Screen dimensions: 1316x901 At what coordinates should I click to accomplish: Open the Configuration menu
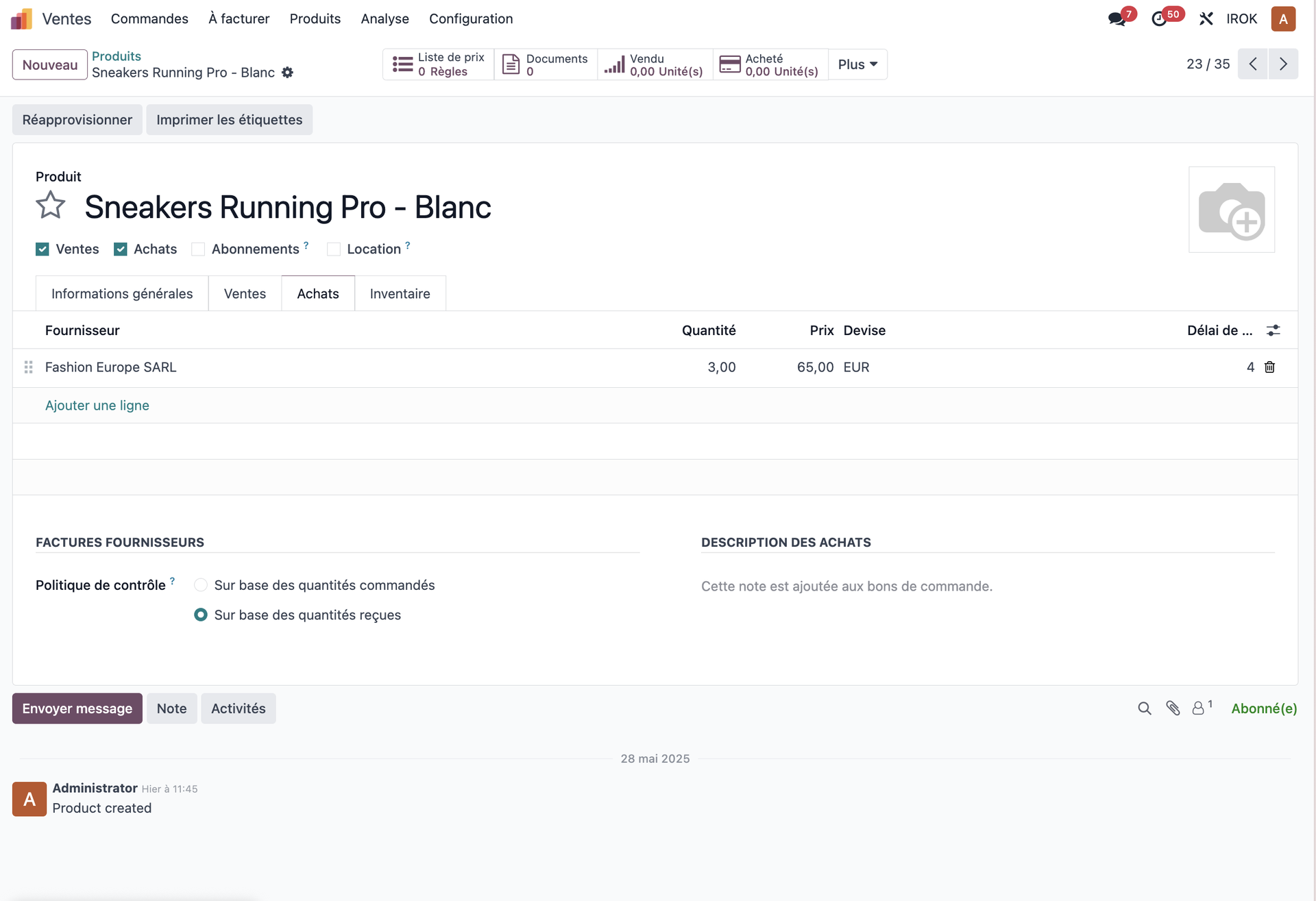coord(471,18)
